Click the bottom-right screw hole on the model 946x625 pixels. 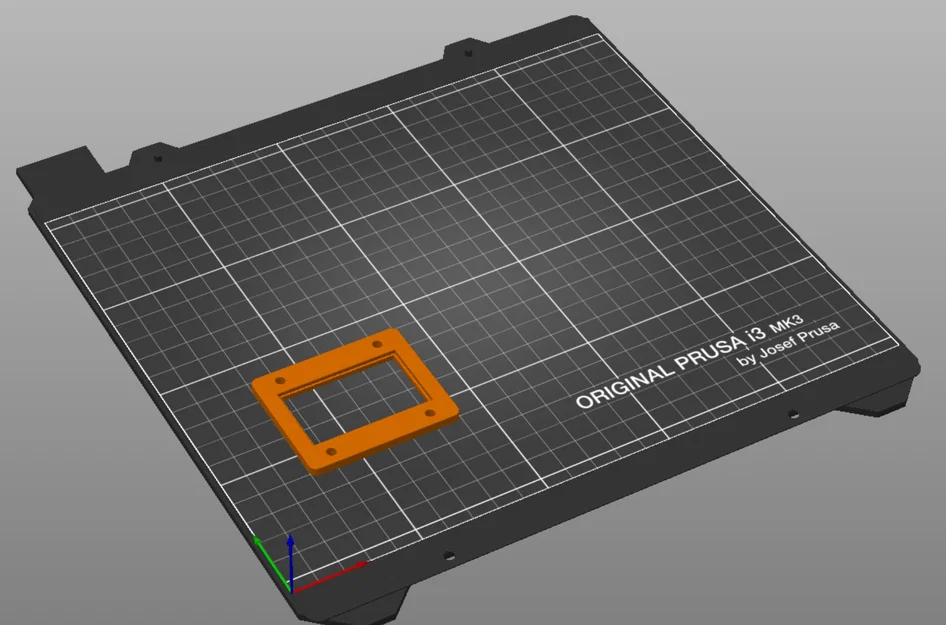coord(429,412)
